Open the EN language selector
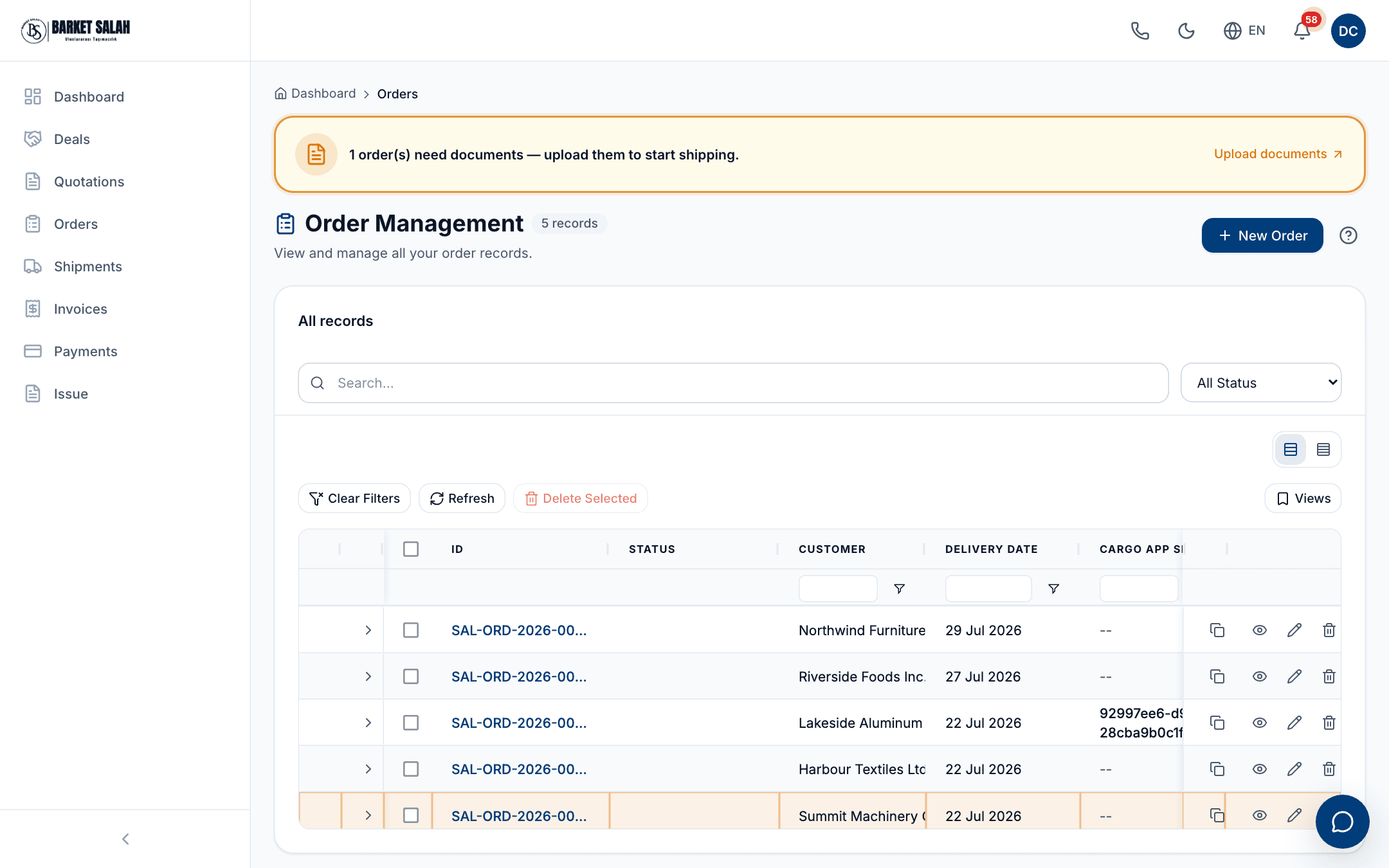The height and width of the screenshot is (868, 1389). click(x=1244, y=31)
